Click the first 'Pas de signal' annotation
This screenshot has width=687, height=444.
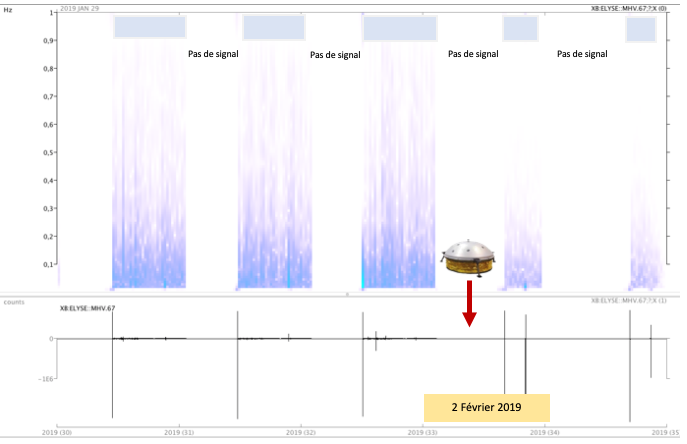click(x=213, y=54)
